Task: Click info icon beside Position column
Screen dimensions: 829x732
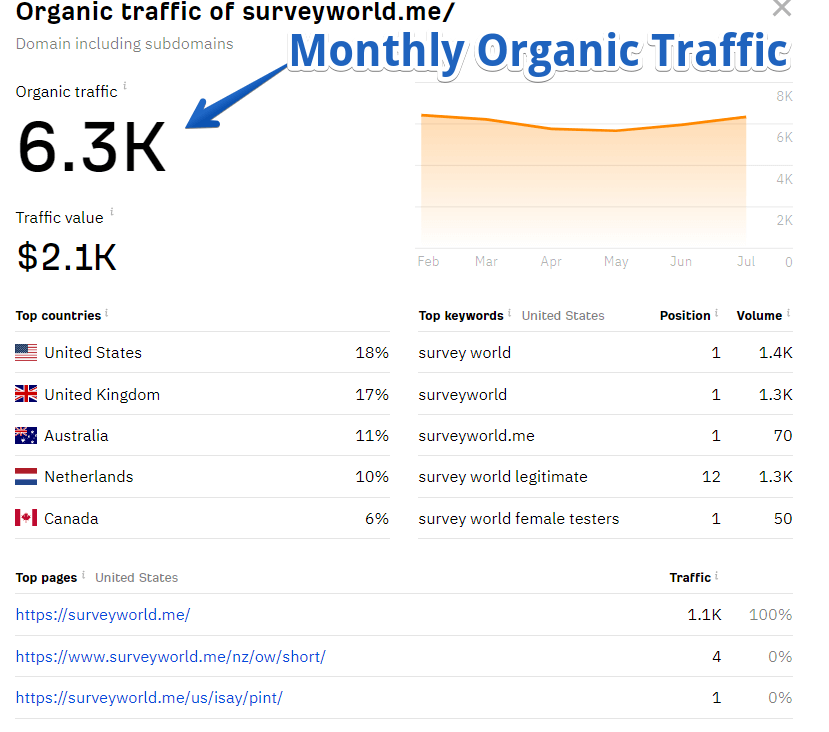Action: click(x=716, y=312)
